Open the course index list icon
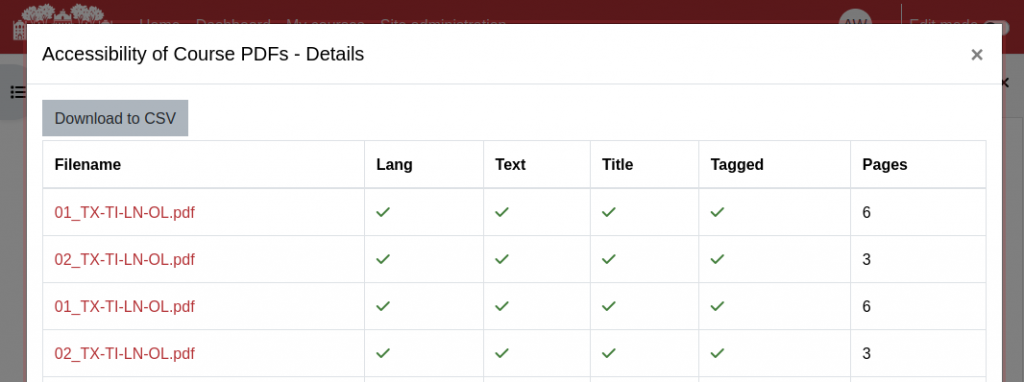1024x382 pixels. tap(18, 92)
